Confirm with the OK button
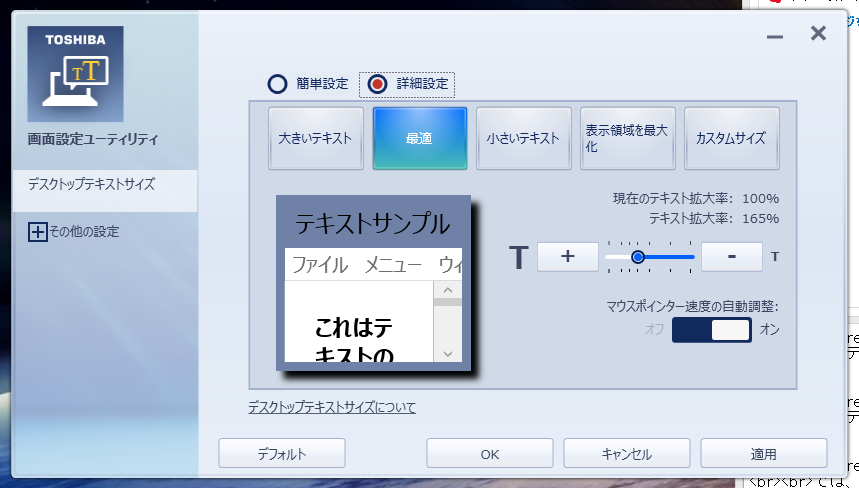The height and width of the screenshot is (488, 859). click(490, 453)
